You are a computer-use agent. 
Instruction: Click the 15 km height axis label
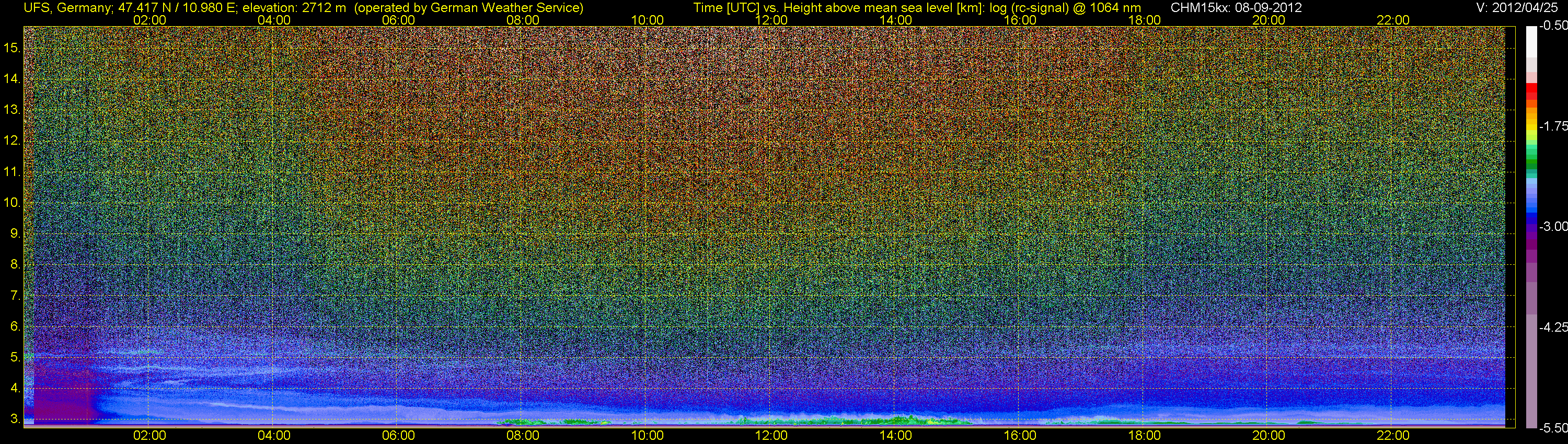[11, 48]
